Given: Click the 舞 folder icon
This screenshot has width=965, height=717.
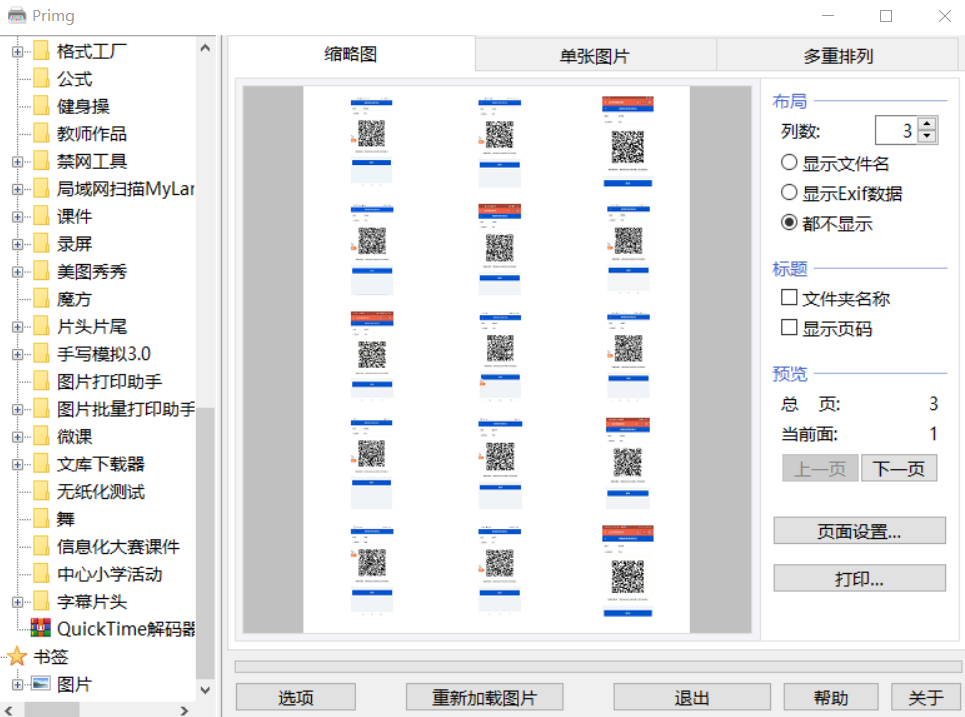Looking at the screenshot, I should coord(41,518).
